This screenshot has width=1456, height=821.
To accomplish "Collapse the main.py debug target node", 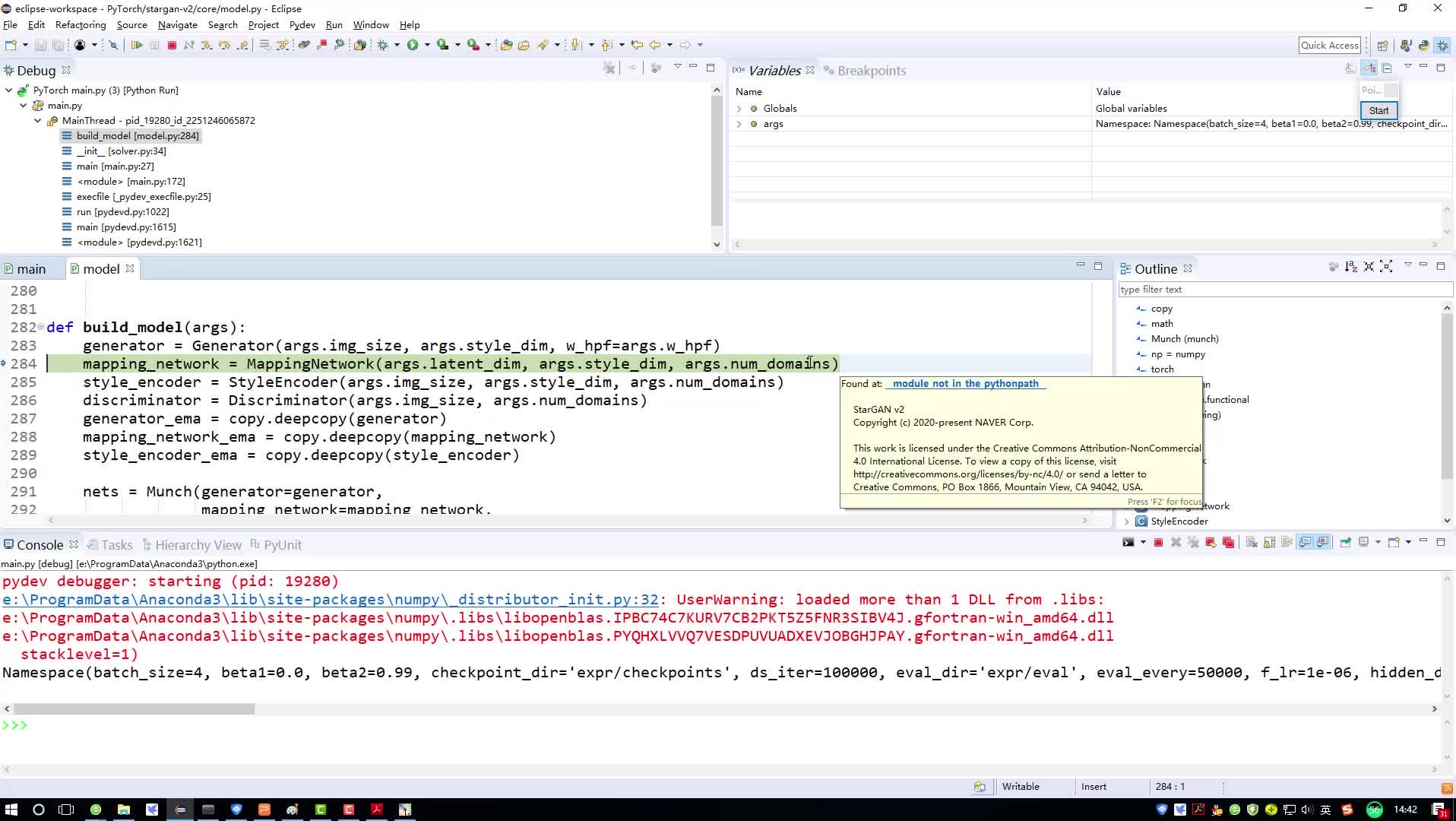I will 23,106.
